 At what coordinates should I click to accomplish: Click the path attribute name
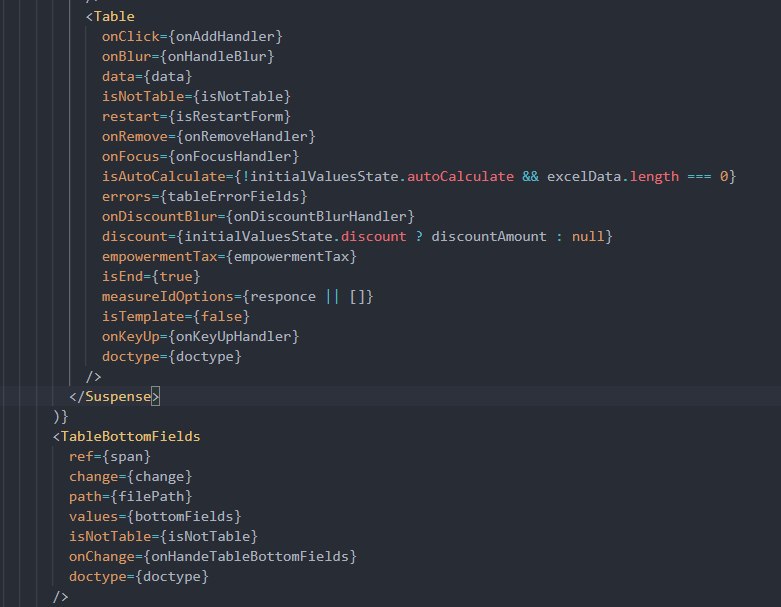85,496
